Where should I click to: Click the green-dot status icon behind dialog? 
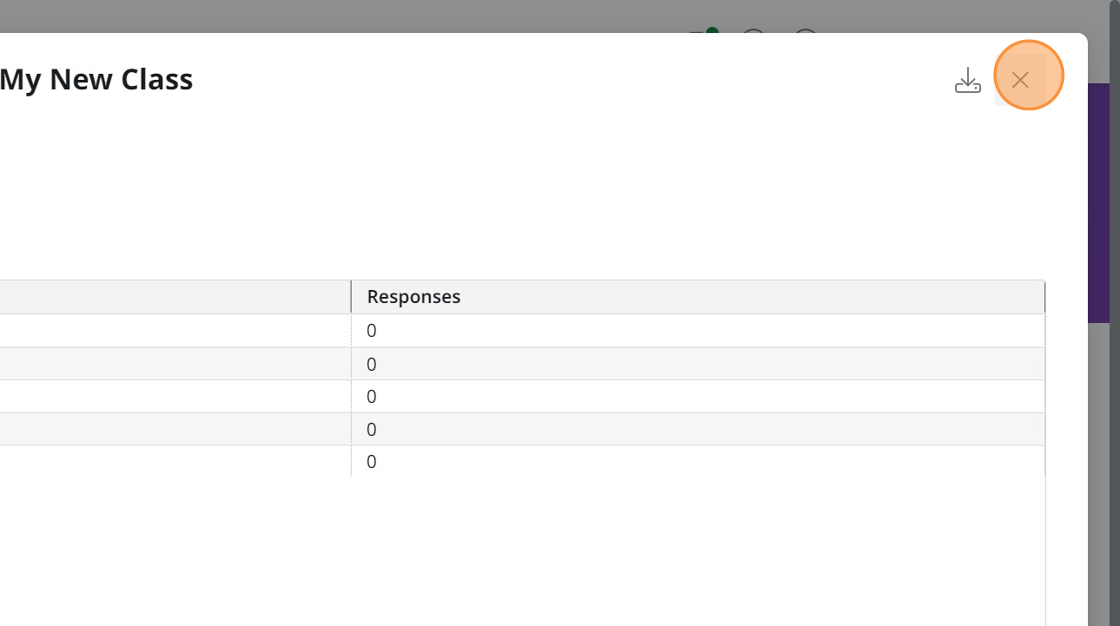coord(705,34)
